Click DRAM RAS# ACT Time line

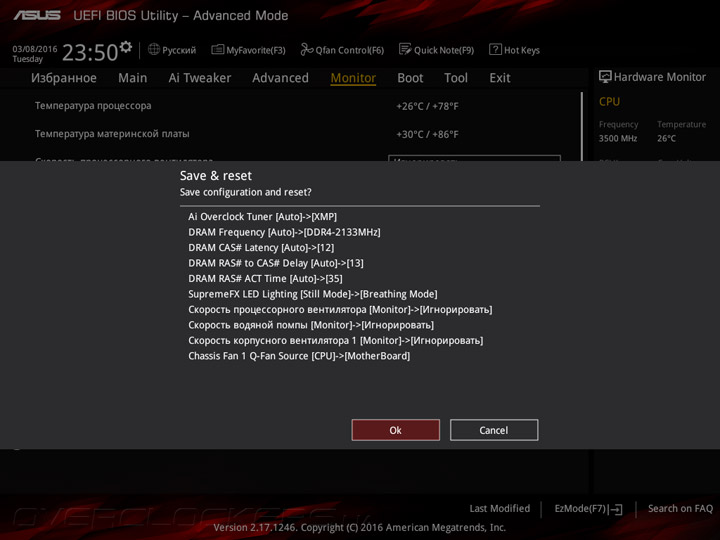[265, 279]
